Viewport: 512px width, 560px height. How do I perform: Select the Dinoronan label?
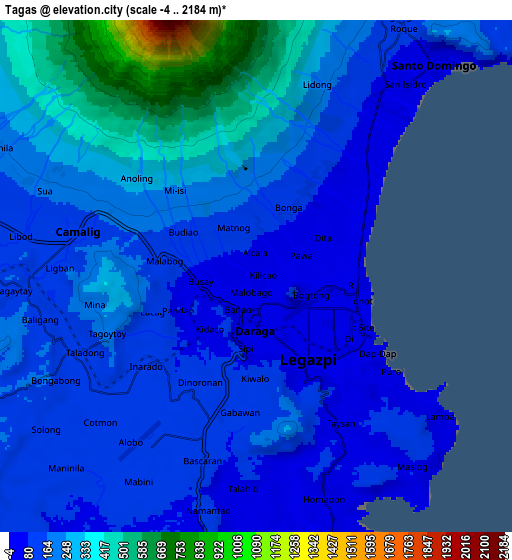[200, 383]
